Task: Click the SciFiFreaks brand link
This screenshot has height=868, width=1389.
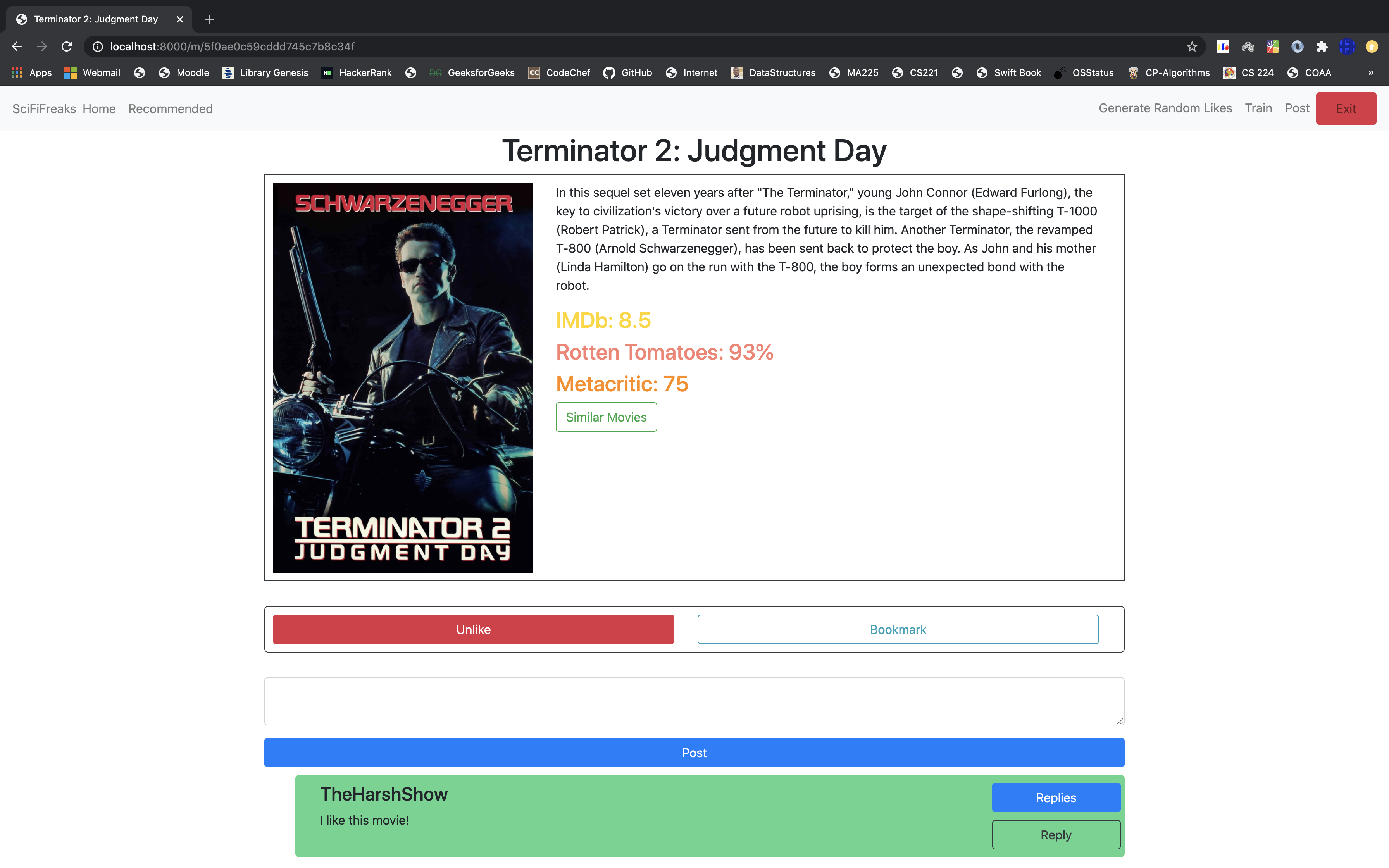Action: point(44,108)
